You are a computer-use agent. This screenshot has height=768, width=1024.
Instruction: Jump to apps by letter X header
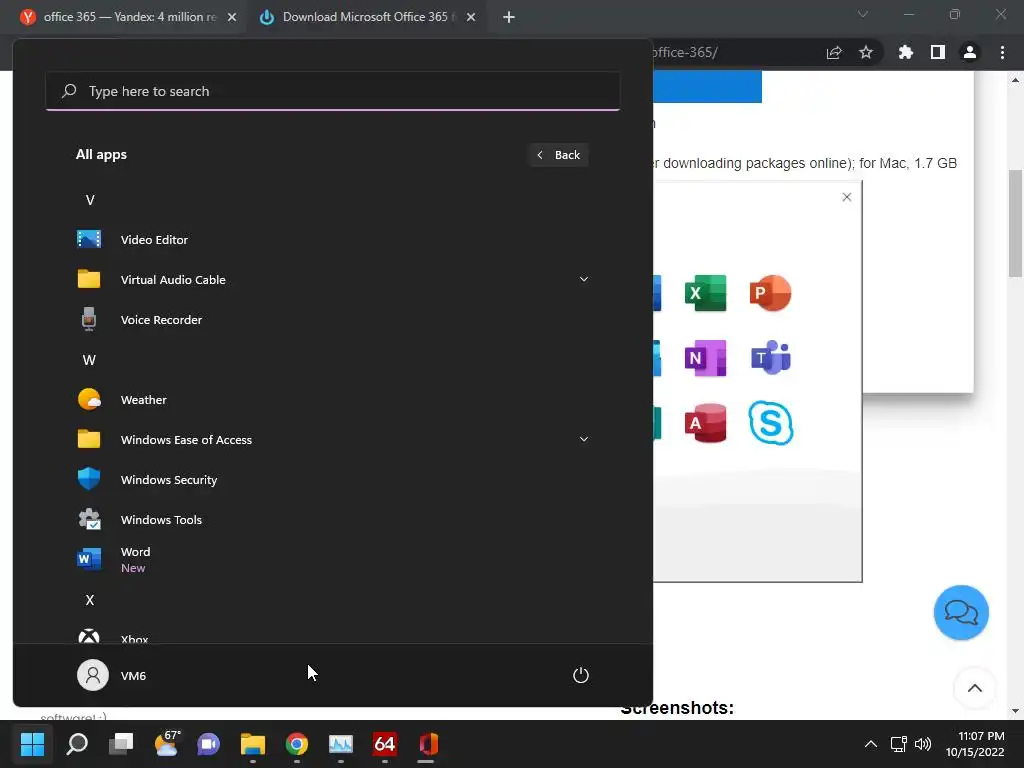tap(90, 600)
